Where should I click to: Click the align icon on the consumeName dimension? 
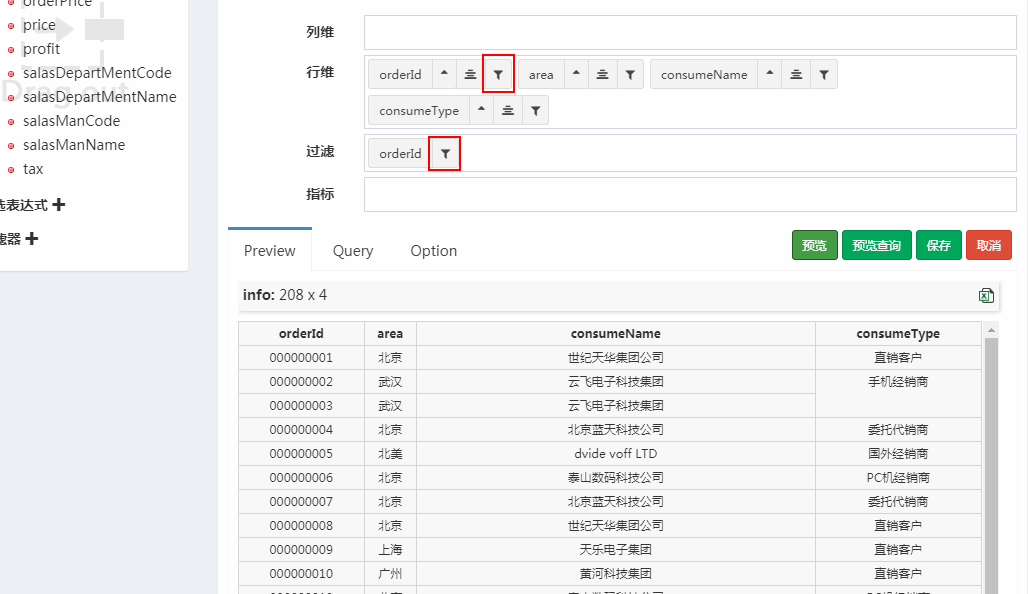796,74
